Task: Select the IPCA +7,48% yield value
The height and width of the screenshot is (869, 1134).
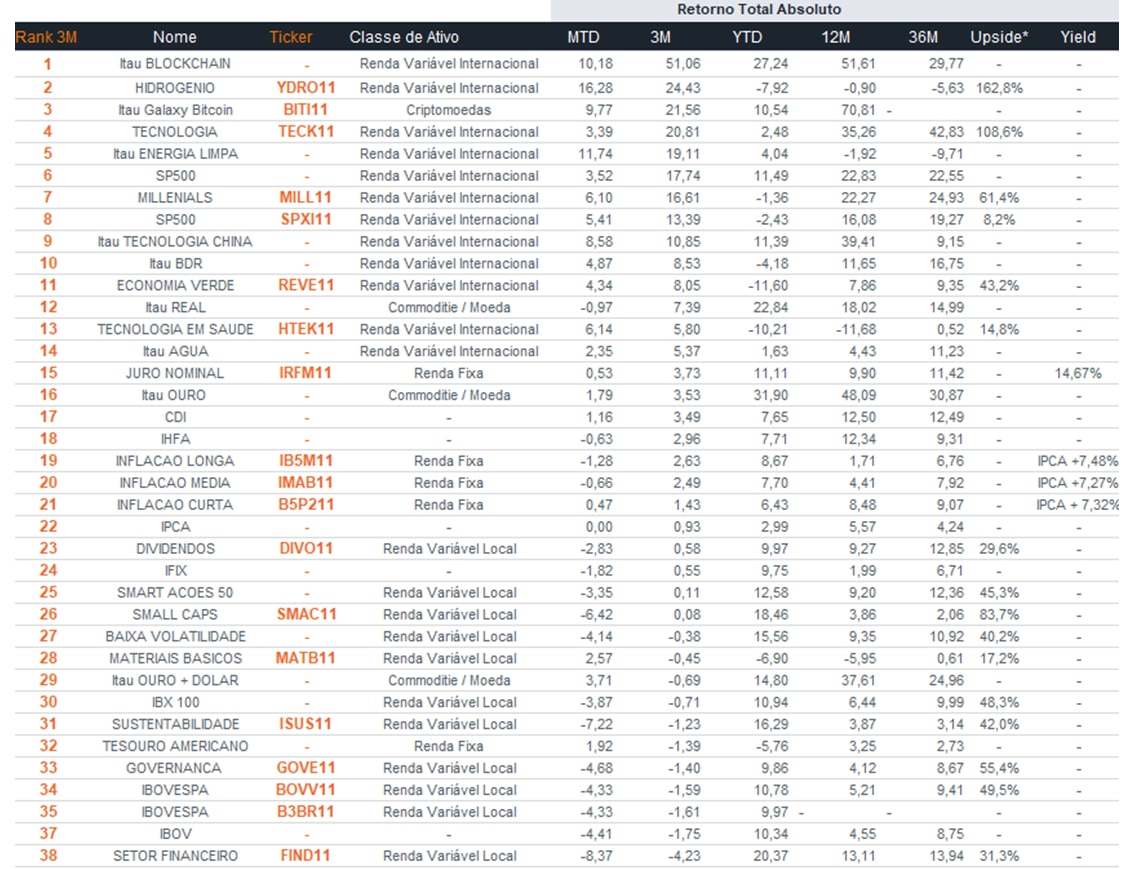Action: coord(1078,461)
